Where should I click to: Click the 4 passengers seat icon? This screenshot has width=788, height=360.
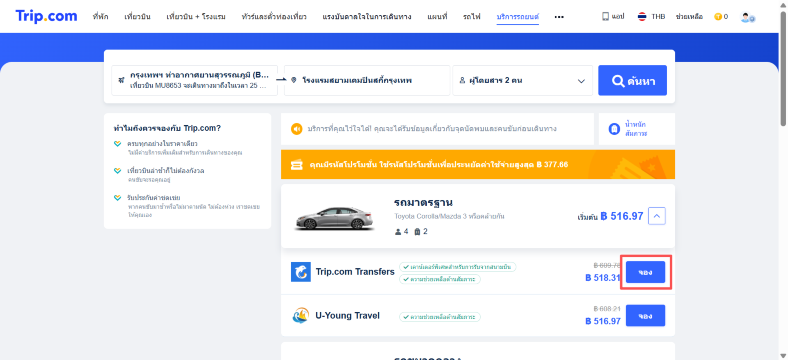click(398, 232)
